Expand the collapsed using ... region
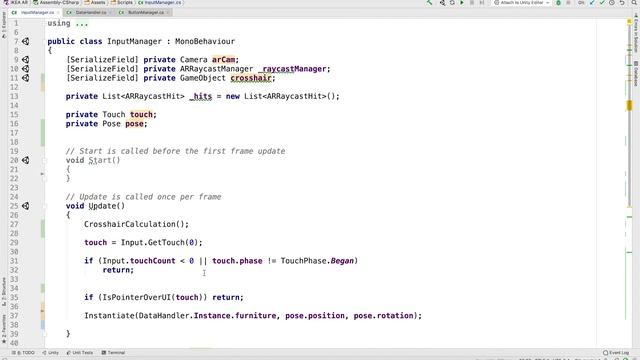The image size is (640, 360). pos(82,23)
